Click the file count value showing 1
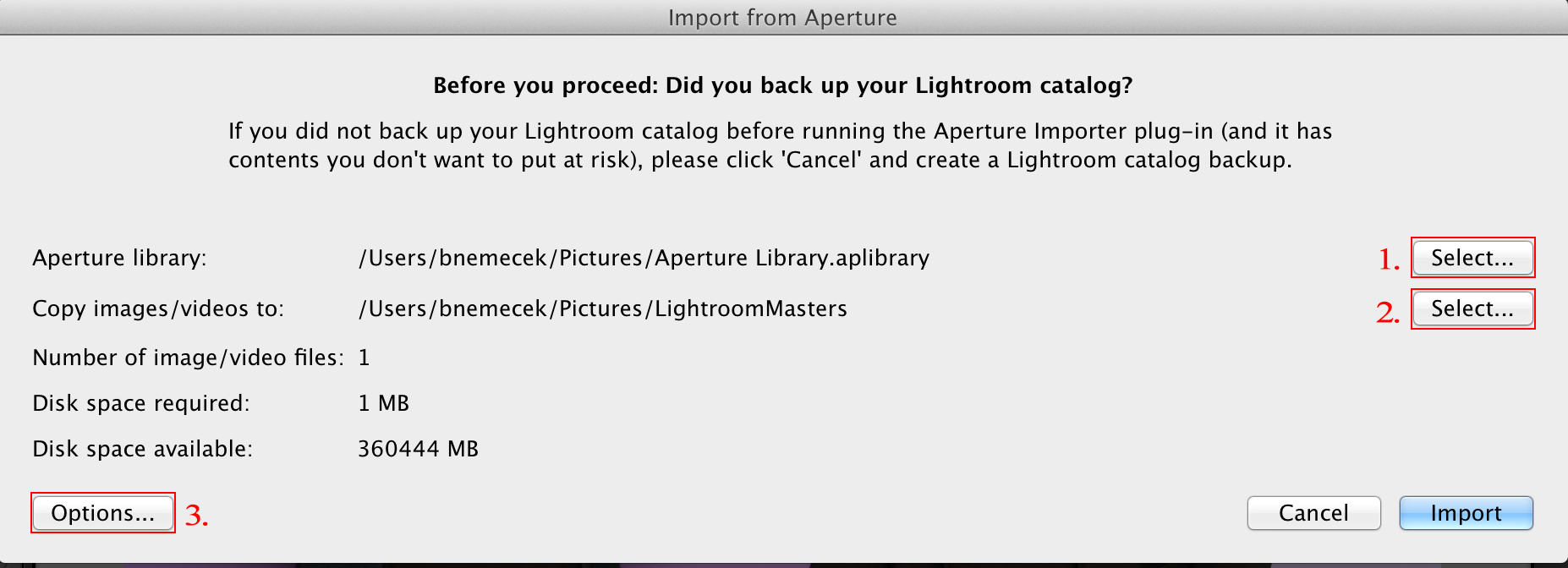Screen dimensions: 1568x568 point(363,357)
